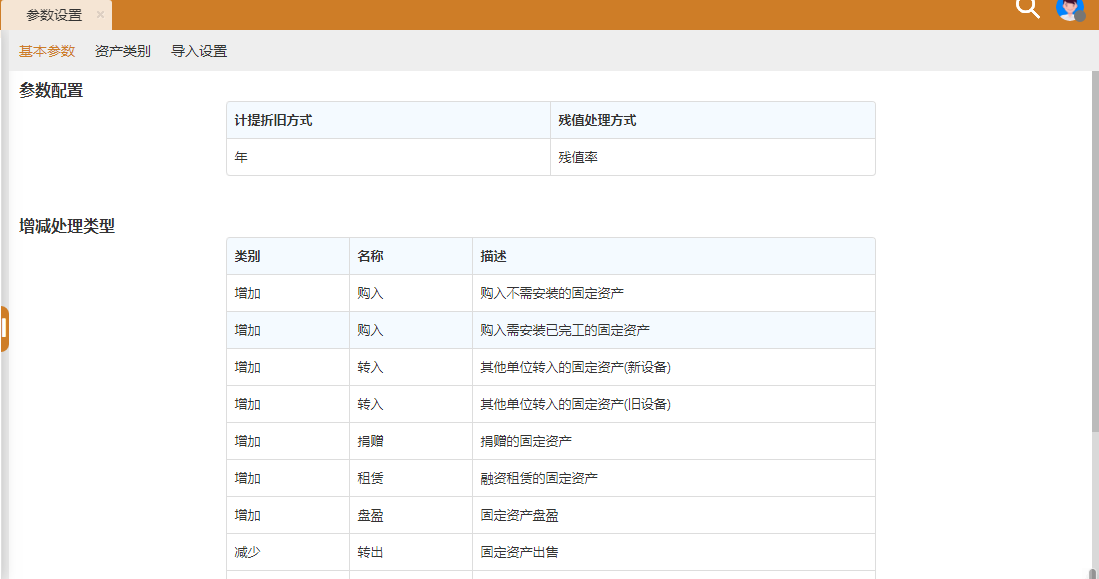The height and width of the screenshot is (579, 1099).
Task: Open the user avatar menu
Action: 1069,9
